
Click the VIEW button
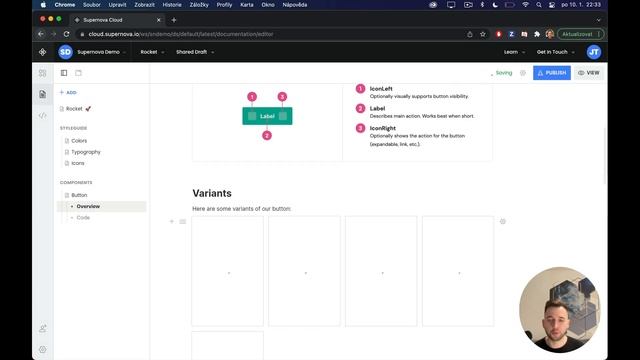[589, 73]
